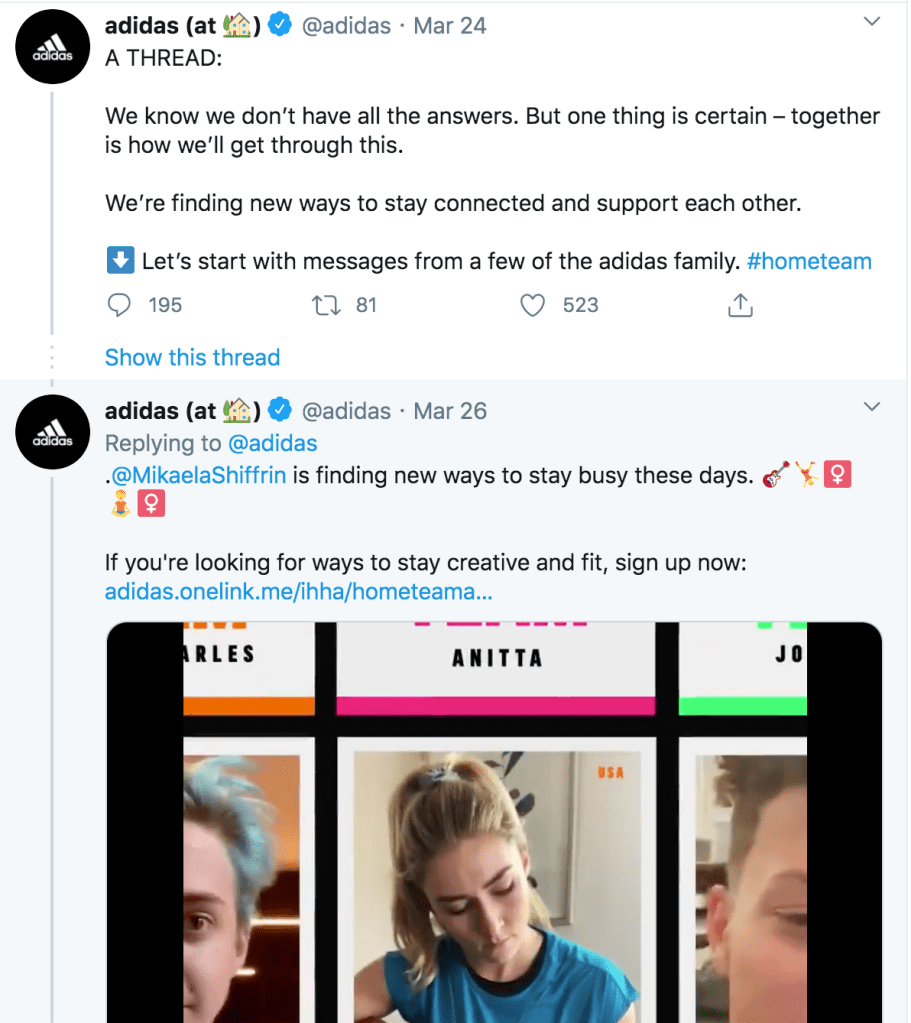Open the Mar 26 tweet timestamp
911x1023 pixels.
[x=450, y=410]
